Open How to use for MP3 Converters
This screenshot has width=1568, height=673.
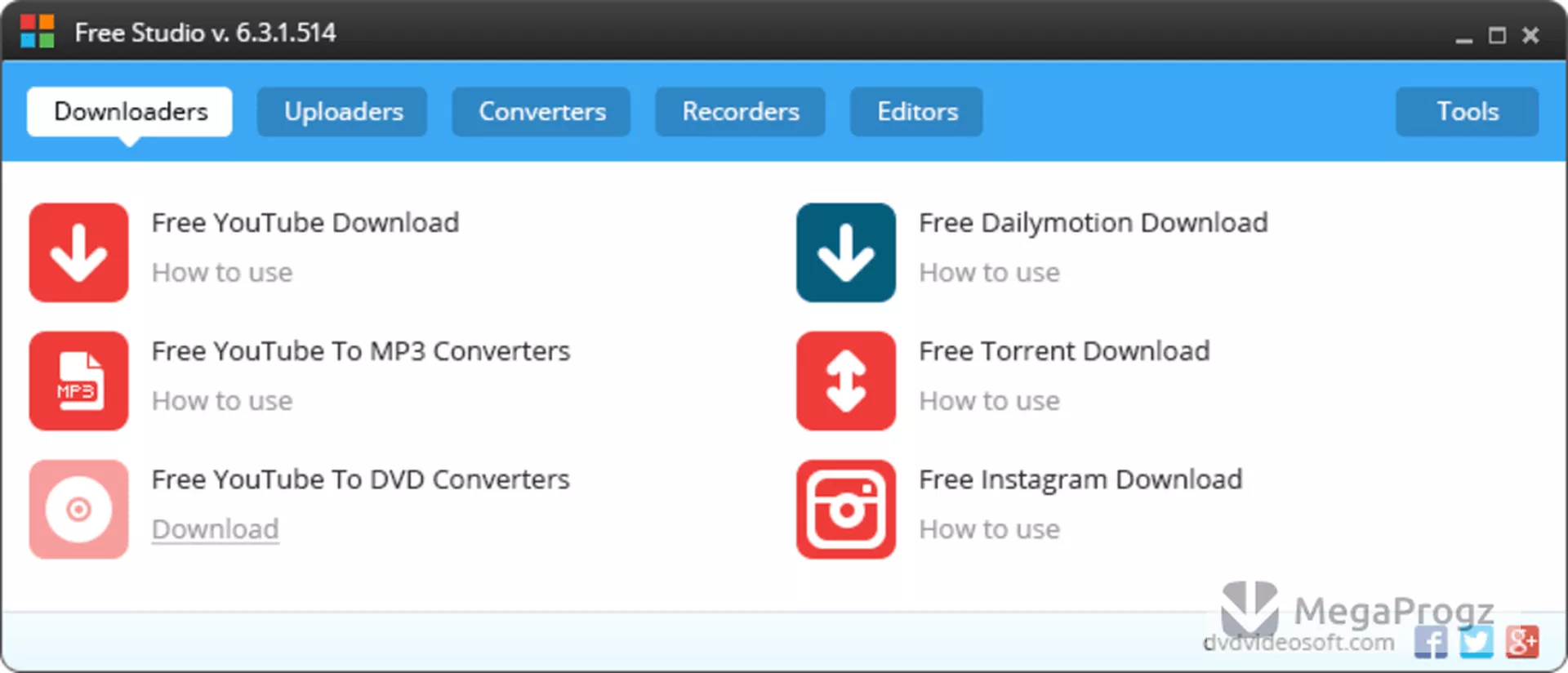(222, 401)
